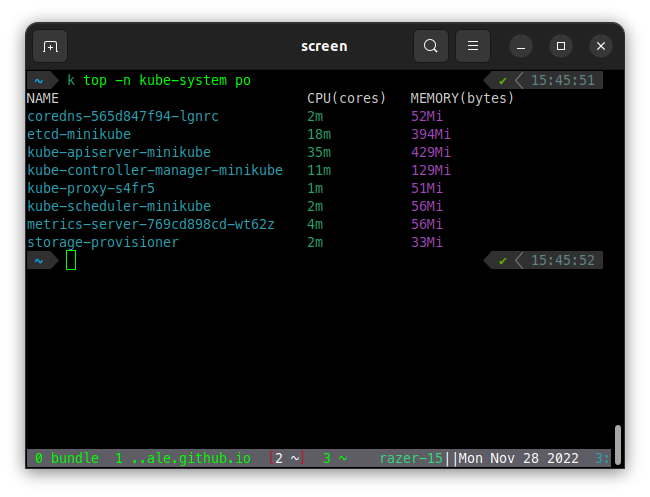
Task: Click the green checkmark beside 15:45:52
Action: (x=503, y=260)
